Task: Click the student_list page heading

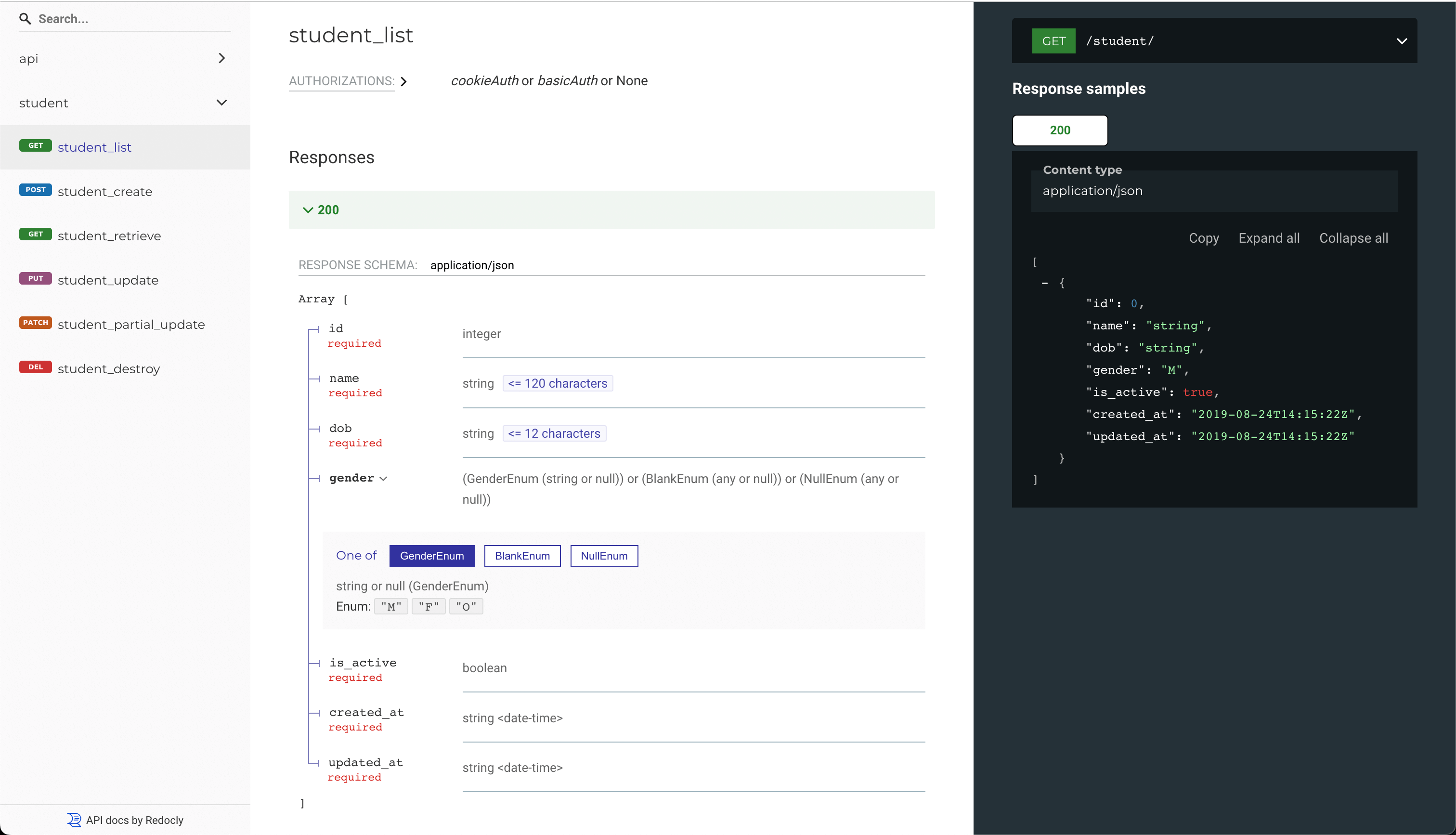Action: click(351, 36)
